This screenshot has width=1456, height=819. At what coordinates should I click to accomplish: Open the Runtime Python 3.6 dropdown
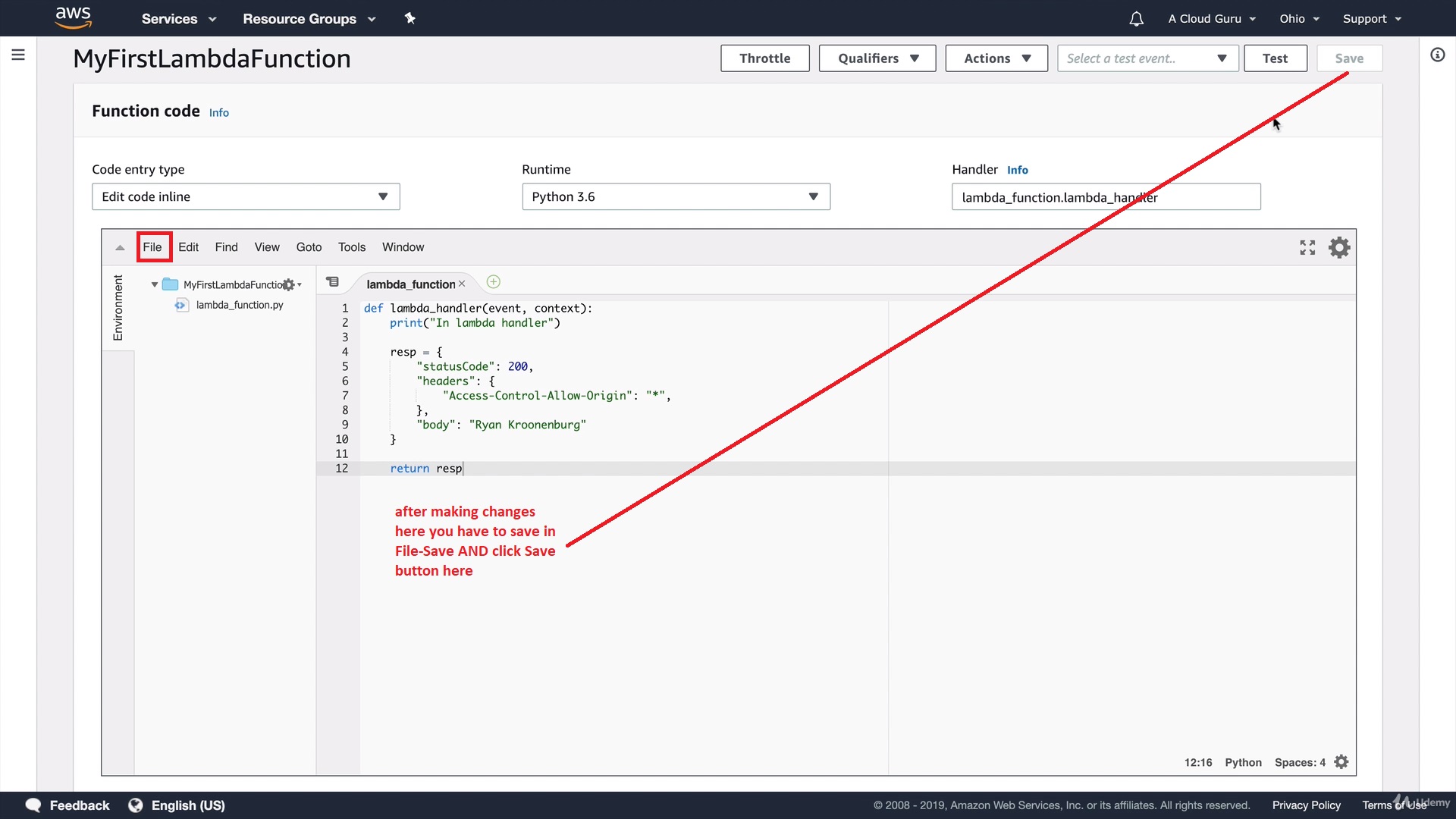point(676,196)
